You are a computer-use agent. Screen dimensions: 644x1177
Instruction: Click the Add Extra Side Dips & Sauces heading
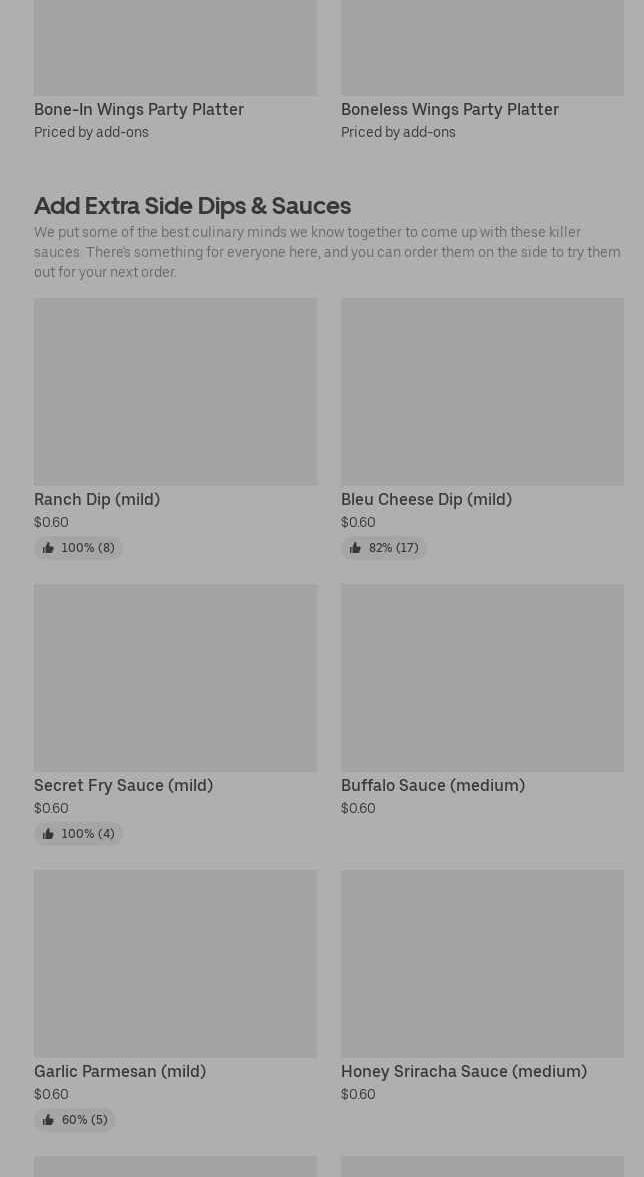192,205
